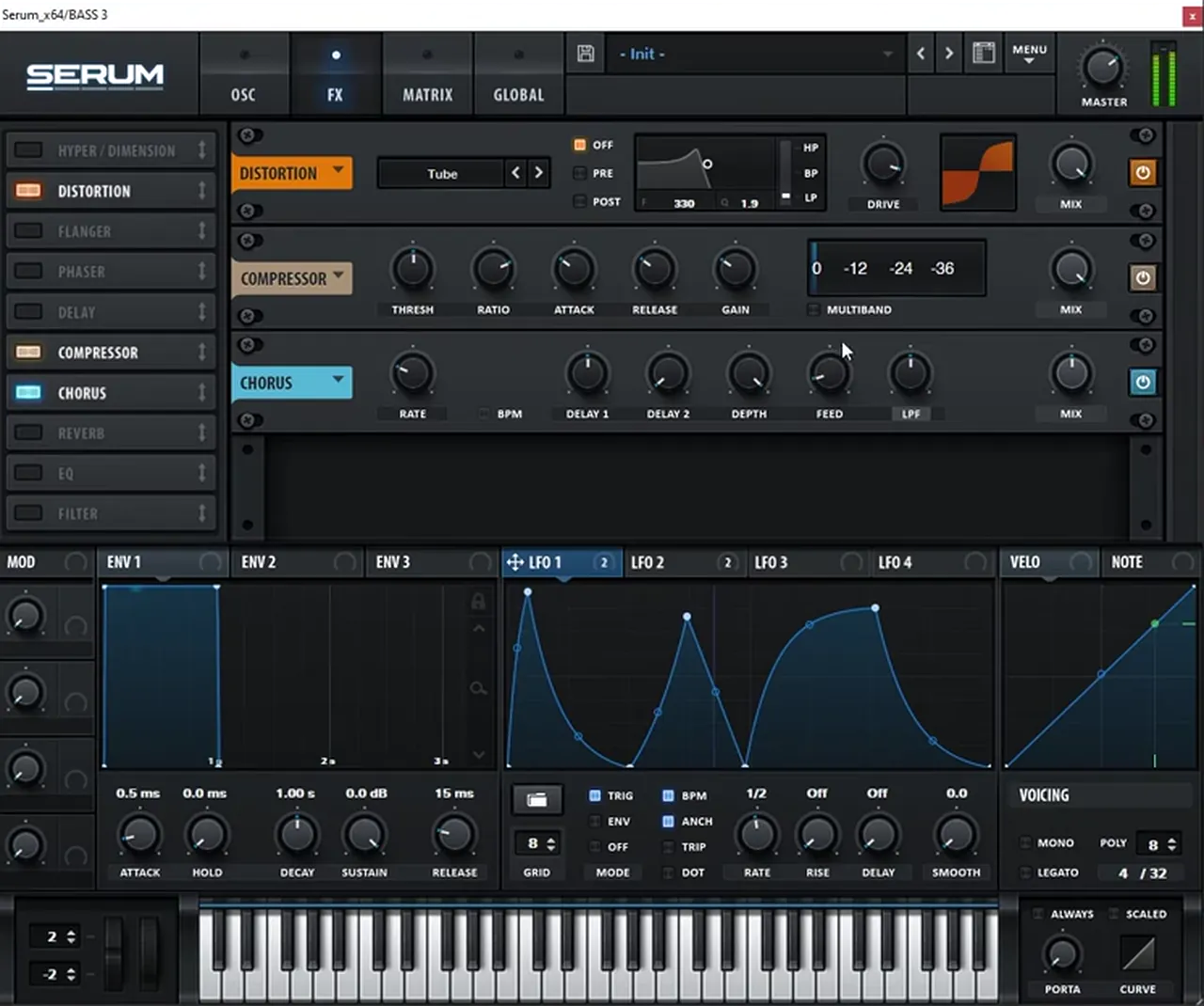The width and height of the screenshot is (1204, 1006).
Task: Select the LFO 2 tab
Action: [683, 562]
